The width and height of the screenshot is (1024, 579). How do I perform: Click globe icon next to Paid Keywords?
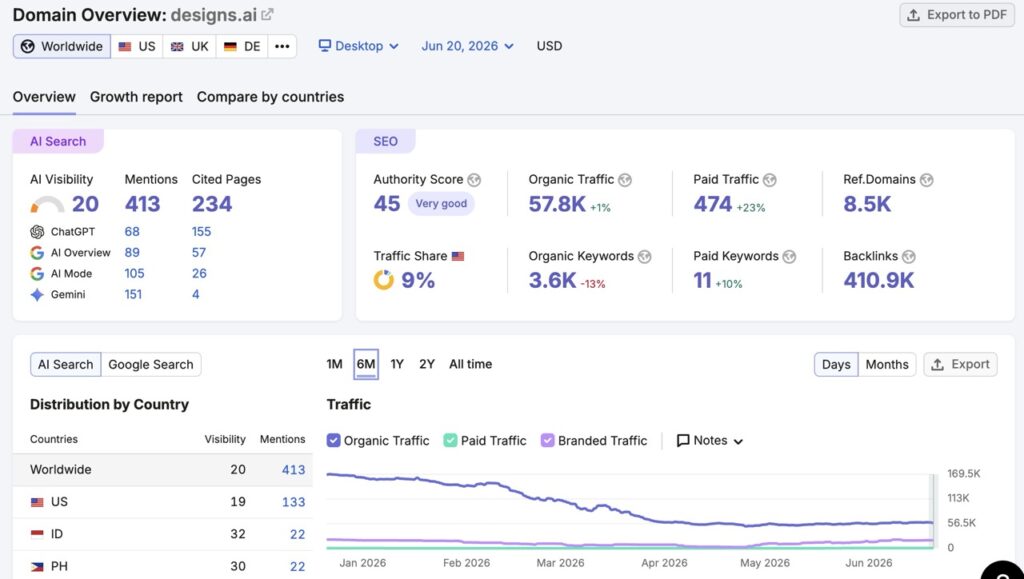point(790,257)
